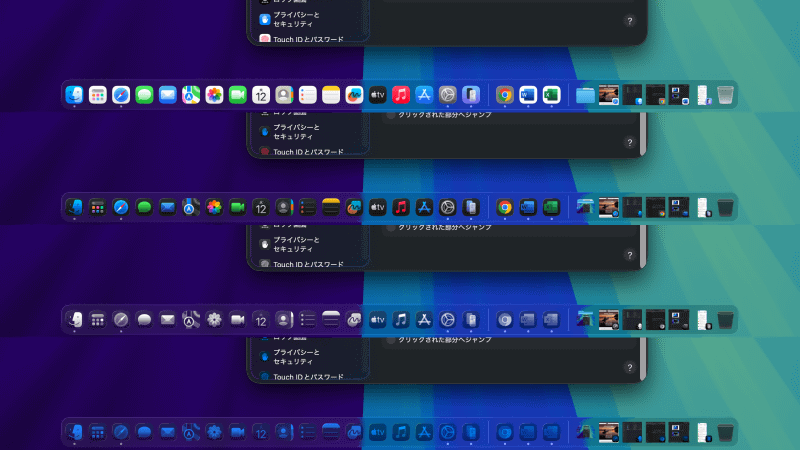Screen dimensions: 800x450
Task: Open Photos in the dark-style icon dock
Action: (214, 207)
